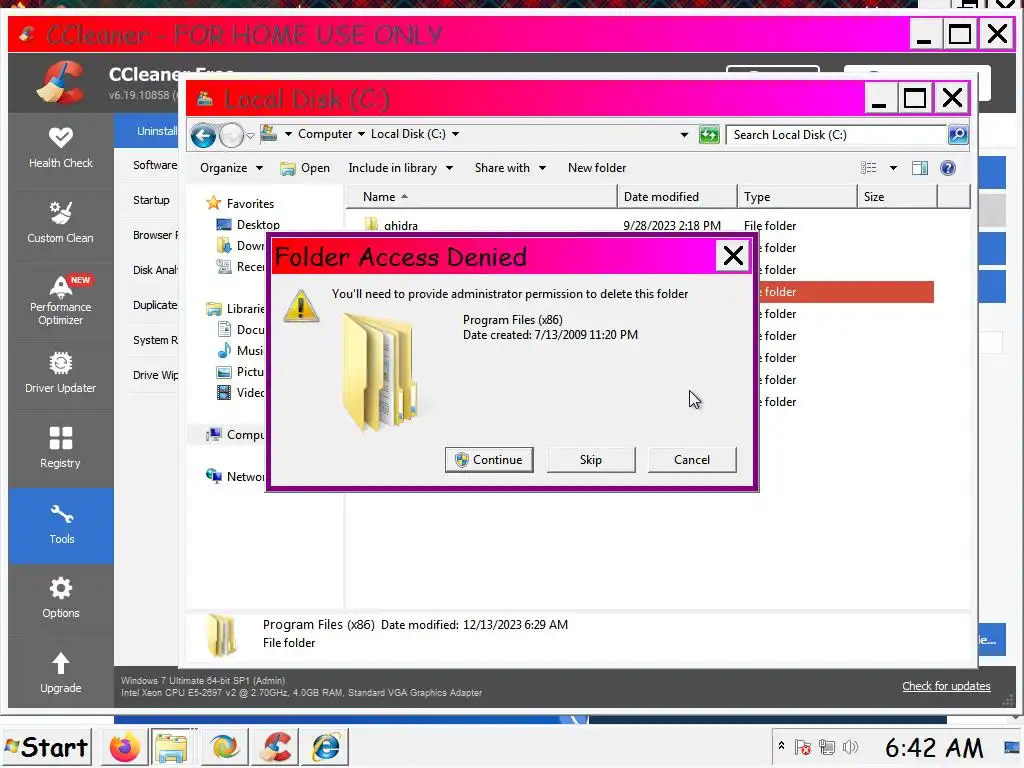Click Upgrade arrow in CCleaner sidebar
This screenshot has height=768, width=1024.
point(61,673)
